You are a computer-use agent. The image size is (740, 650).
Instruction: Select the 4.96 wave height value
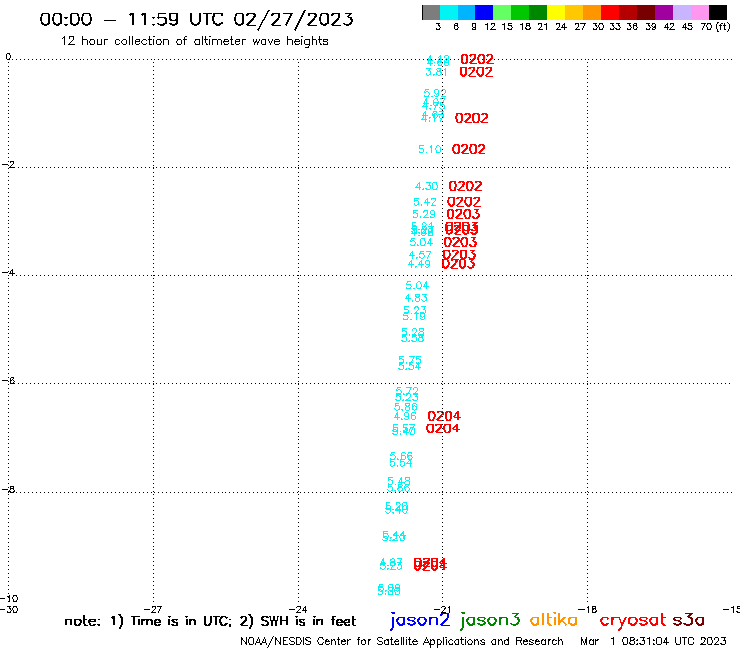click(405, 416)
